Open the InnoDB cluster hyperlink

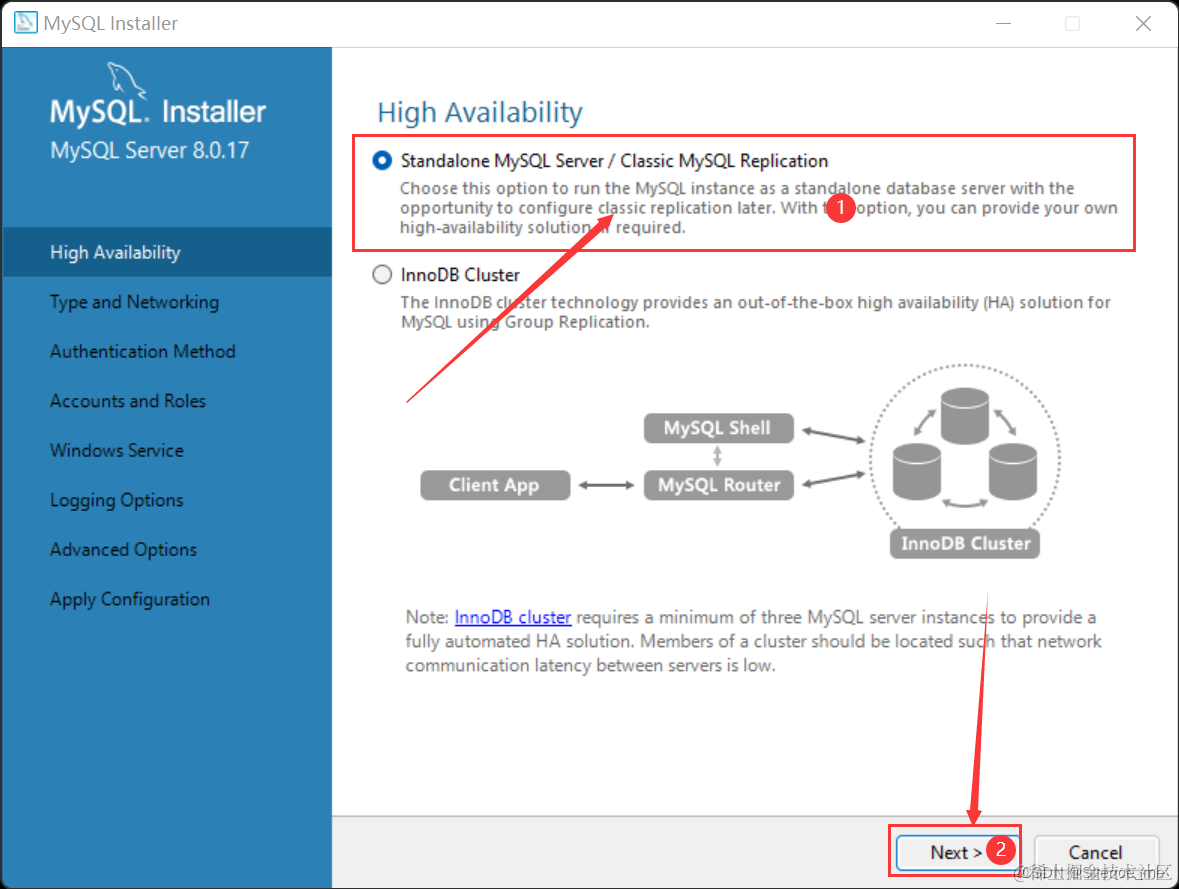[x=513, y=617]
